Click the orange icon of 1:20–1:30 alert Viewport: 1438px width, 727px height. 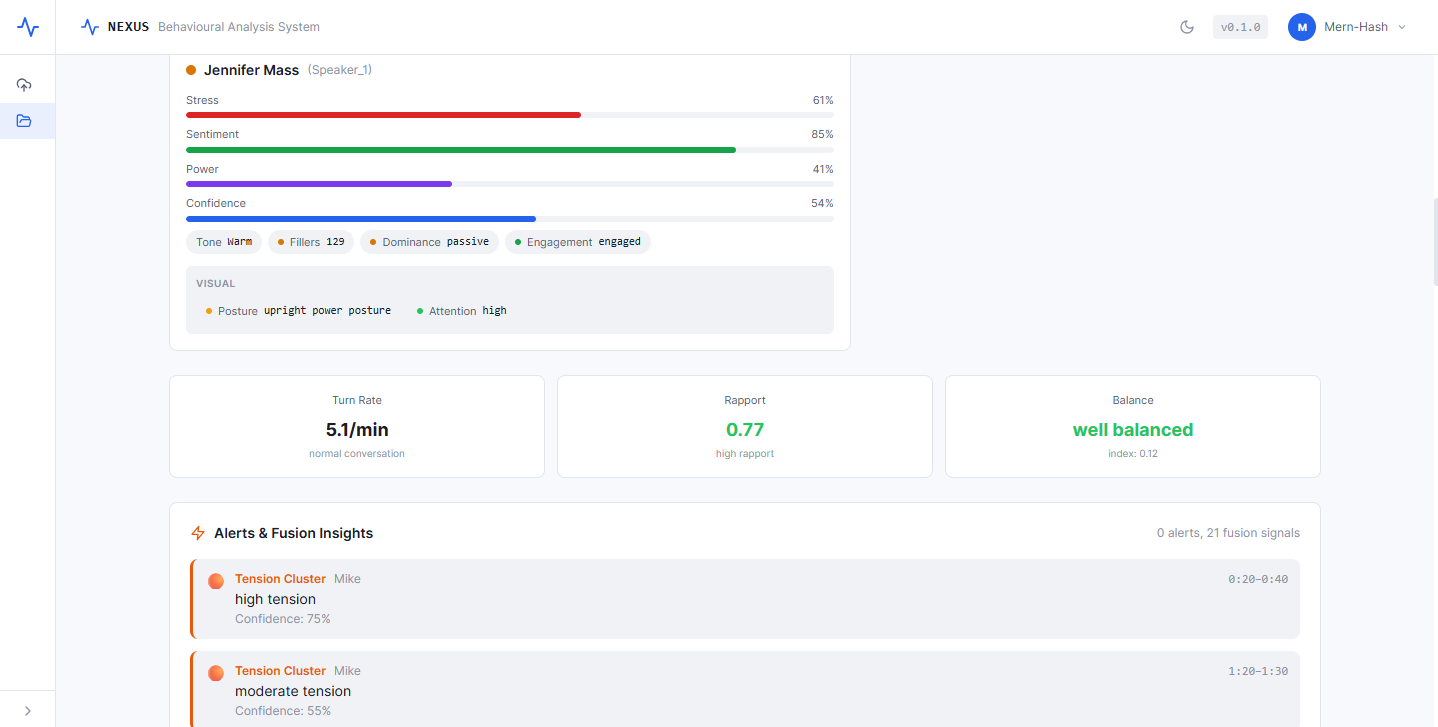[x=215, y=672]
